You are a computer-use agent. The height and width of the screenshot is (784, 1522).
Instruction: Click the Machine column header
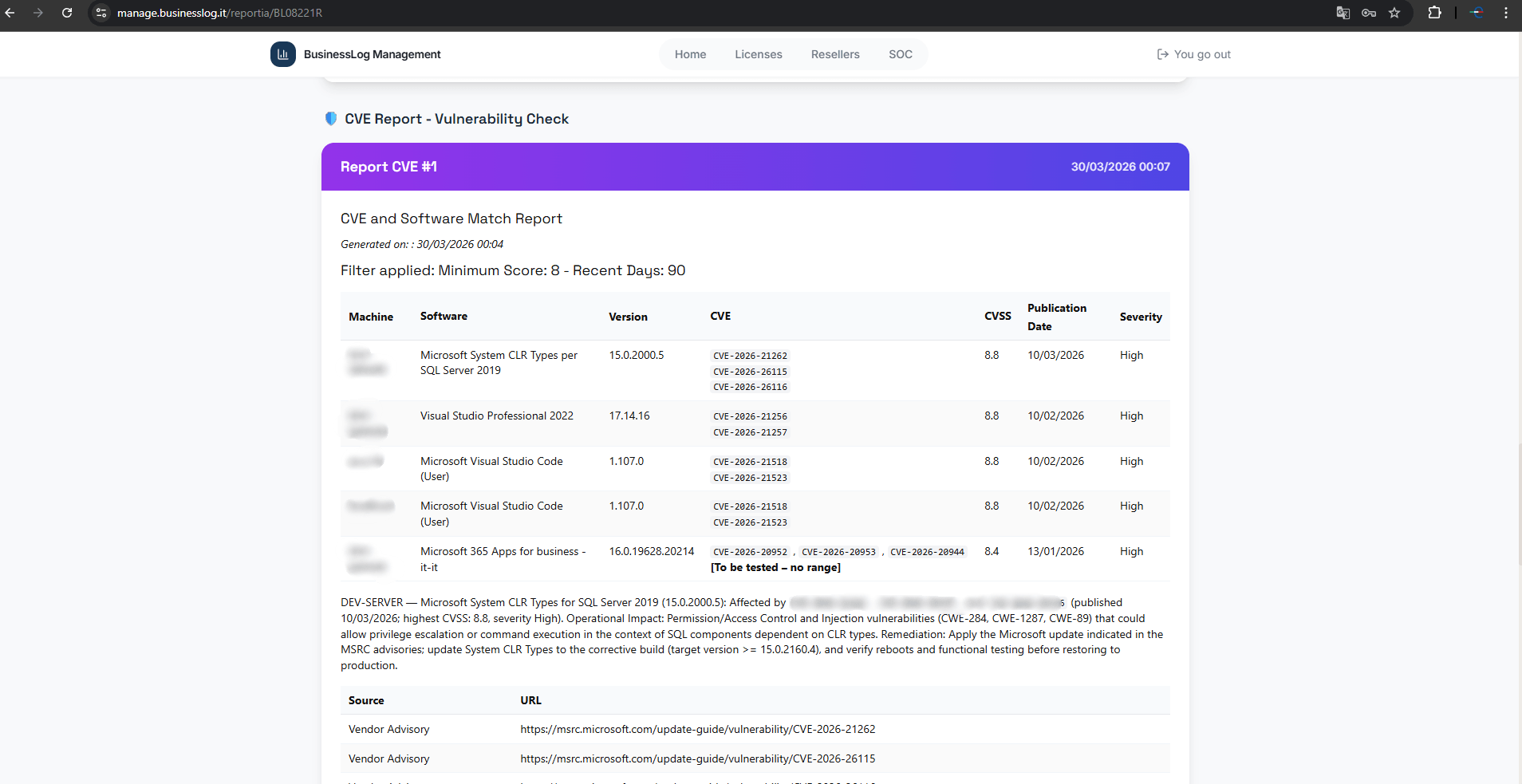pos(371,317)
